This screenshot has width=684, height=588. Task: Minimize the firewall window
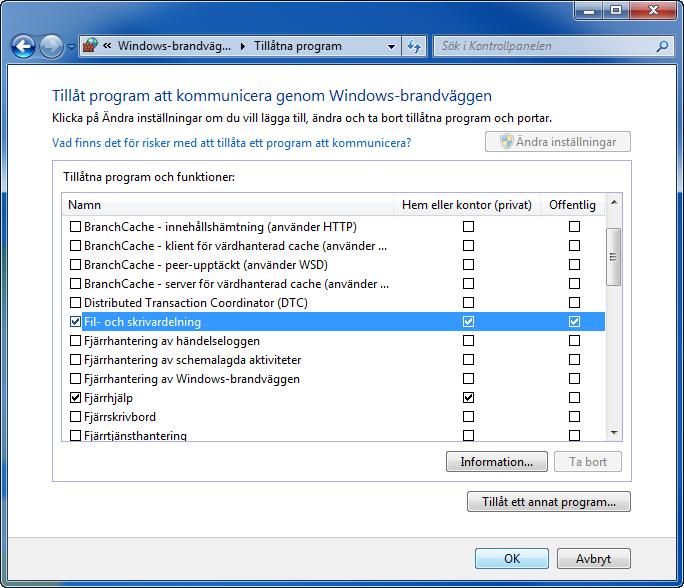pyautogui.click(x=589, y=10)
